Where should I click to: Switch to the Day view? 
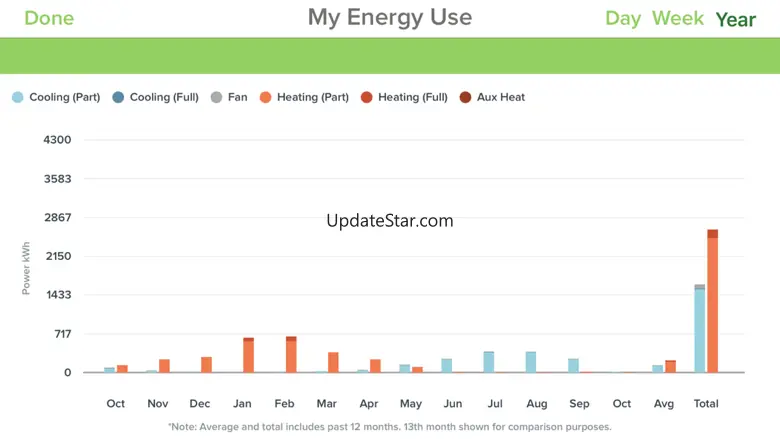tap(623, 18)
